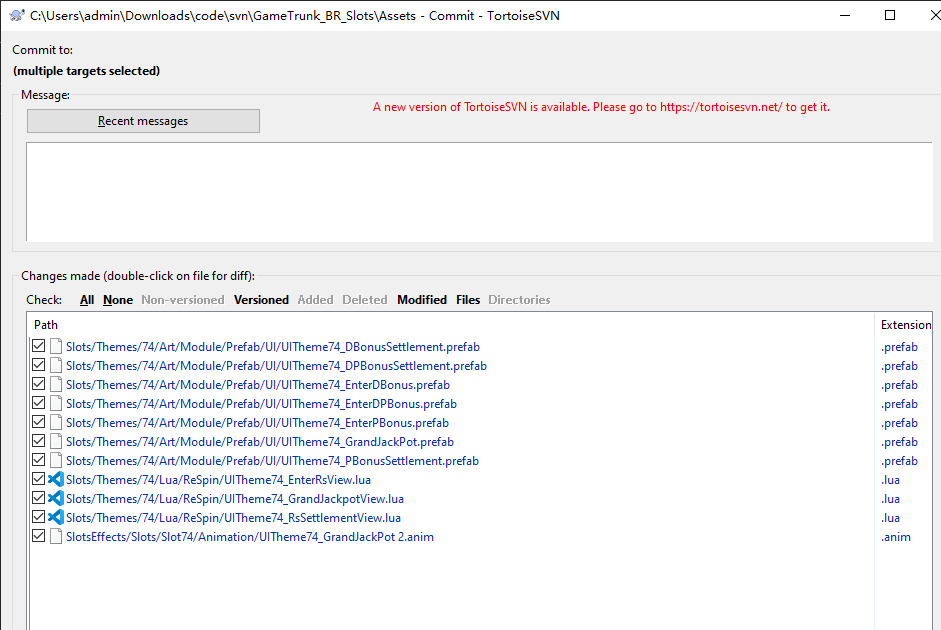
Task: Sort file list by Extension column header
Action: click(905, 325)
